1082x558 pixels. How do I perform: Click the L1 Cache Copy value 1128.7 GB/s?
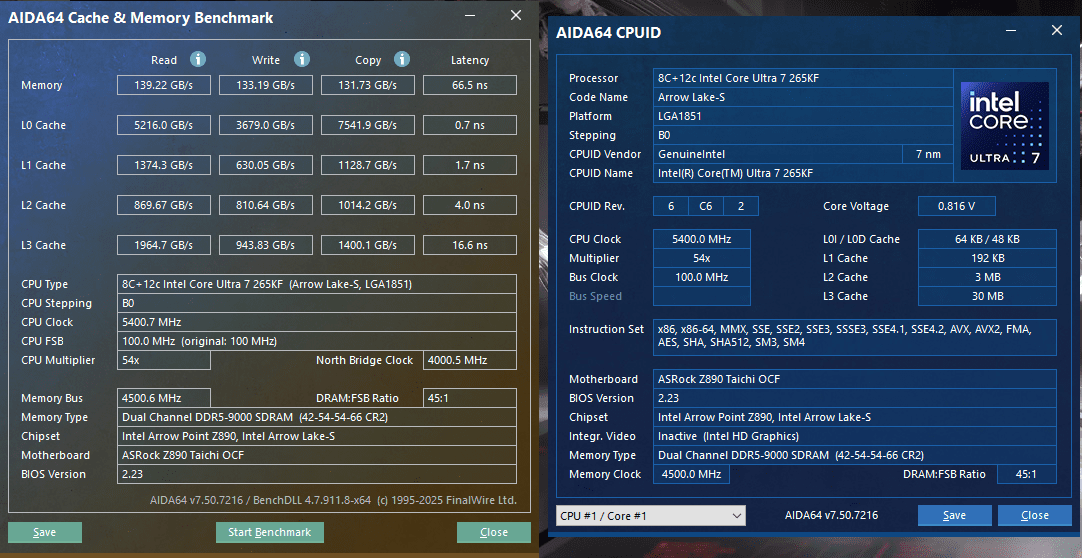[368, 166]
